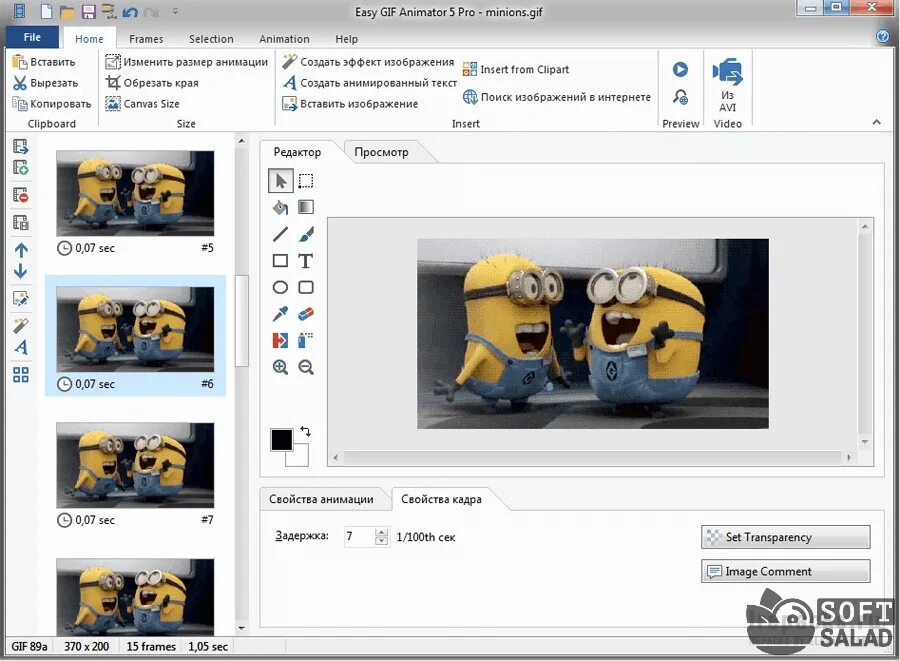
Task: Switch to the Selection ribbon tab
Action: (211, 39)
